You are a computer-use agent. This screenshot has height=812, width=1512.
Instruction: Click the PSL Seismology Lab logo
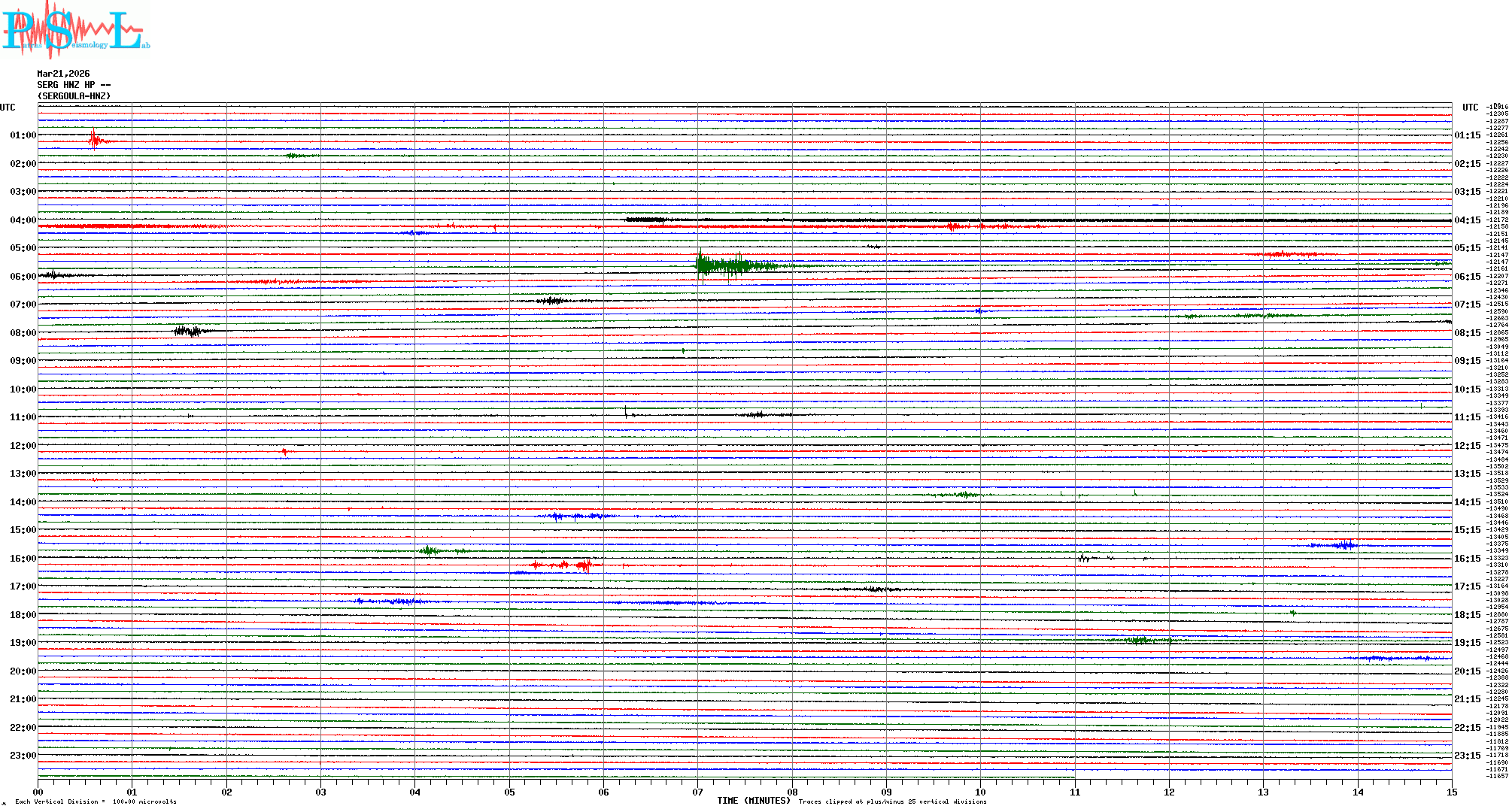point(75,30)
